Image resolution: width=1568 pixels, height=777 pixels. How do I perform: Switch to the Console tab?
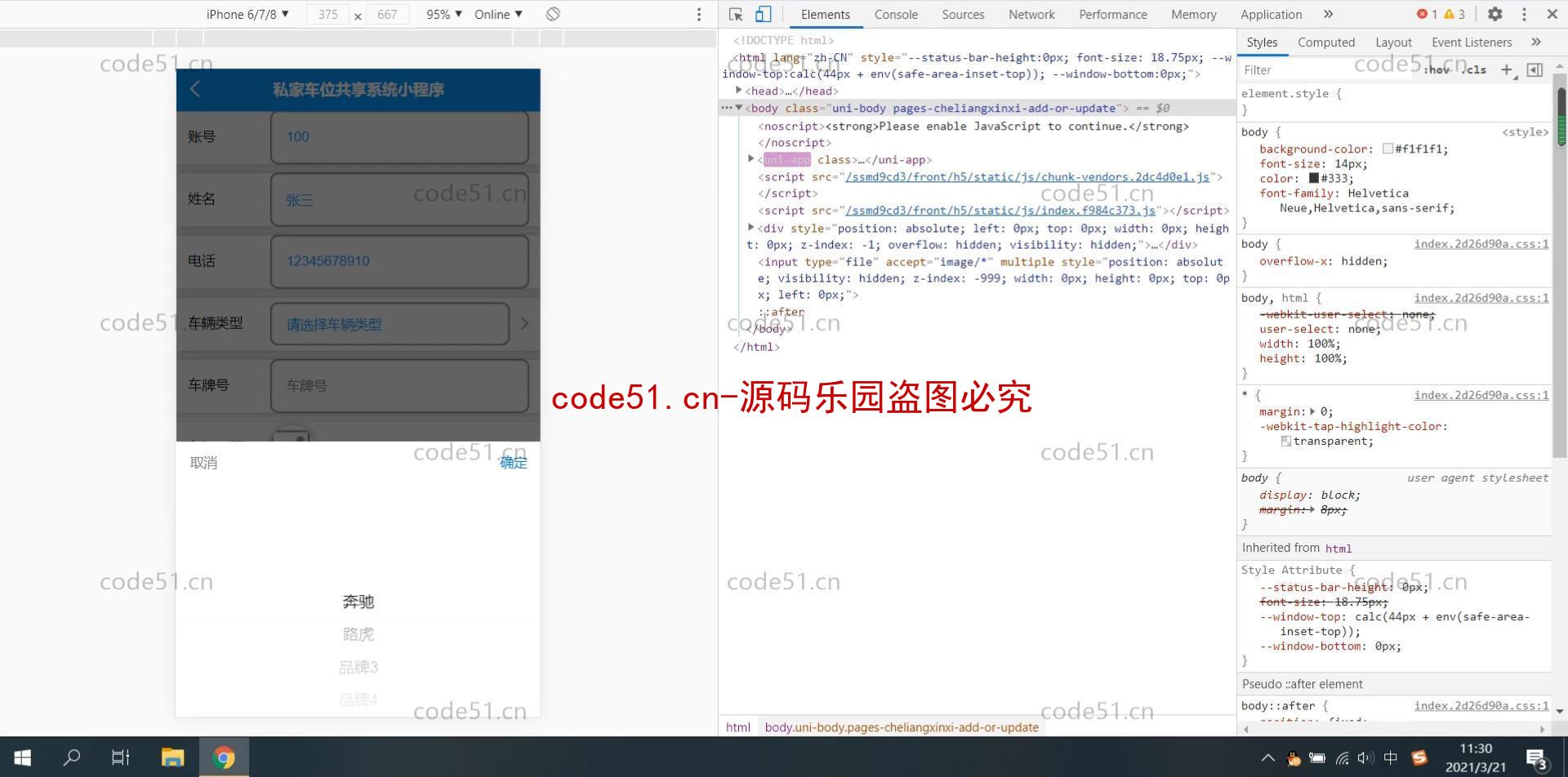tap(896, 14)
